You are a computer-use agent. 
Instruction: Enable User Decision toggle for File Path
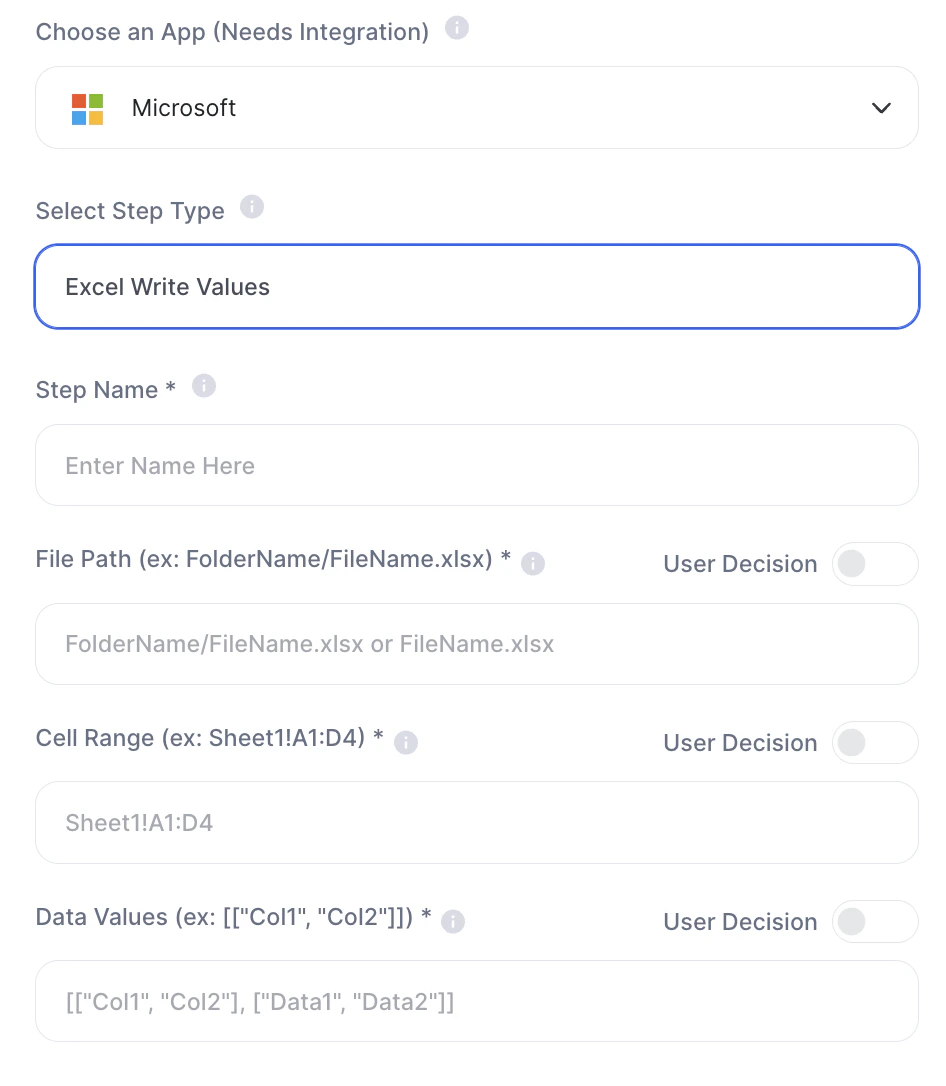coord(874,564)
